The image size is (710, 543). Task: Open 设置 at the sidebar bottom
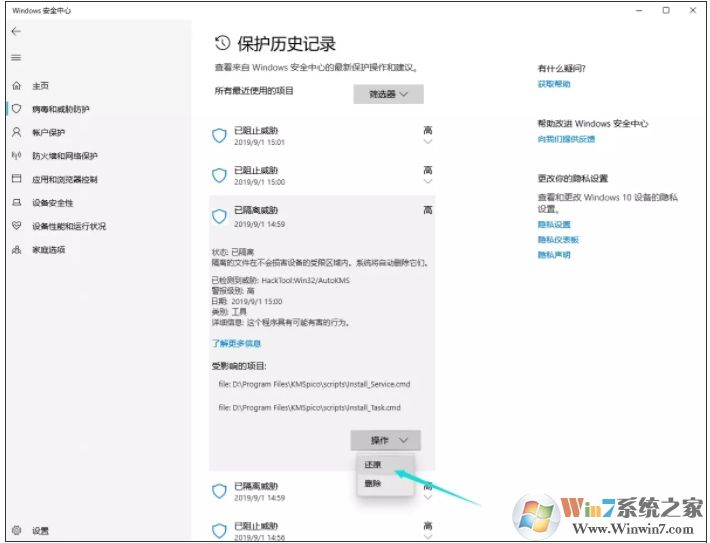(40, 531)
